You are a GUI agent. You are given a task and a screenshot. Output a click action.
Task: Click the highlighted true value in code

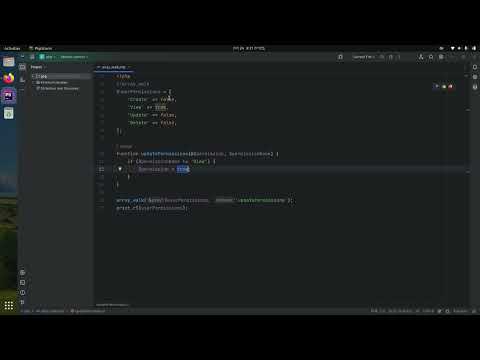tap(183, 169)
